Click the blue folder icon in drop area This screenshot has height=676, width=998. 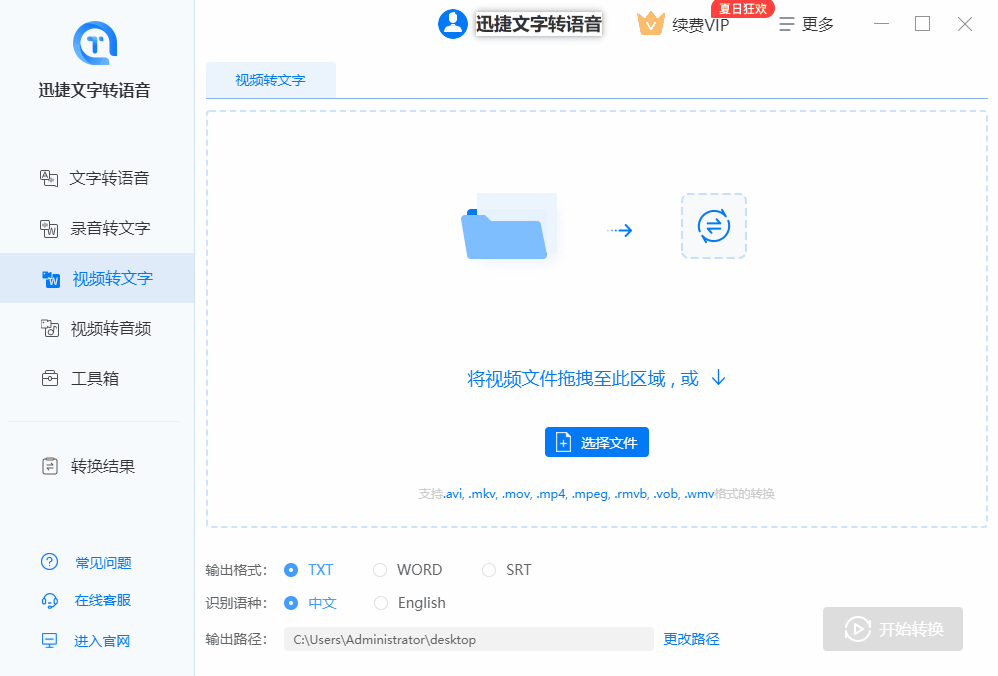[x=507, y=227]
